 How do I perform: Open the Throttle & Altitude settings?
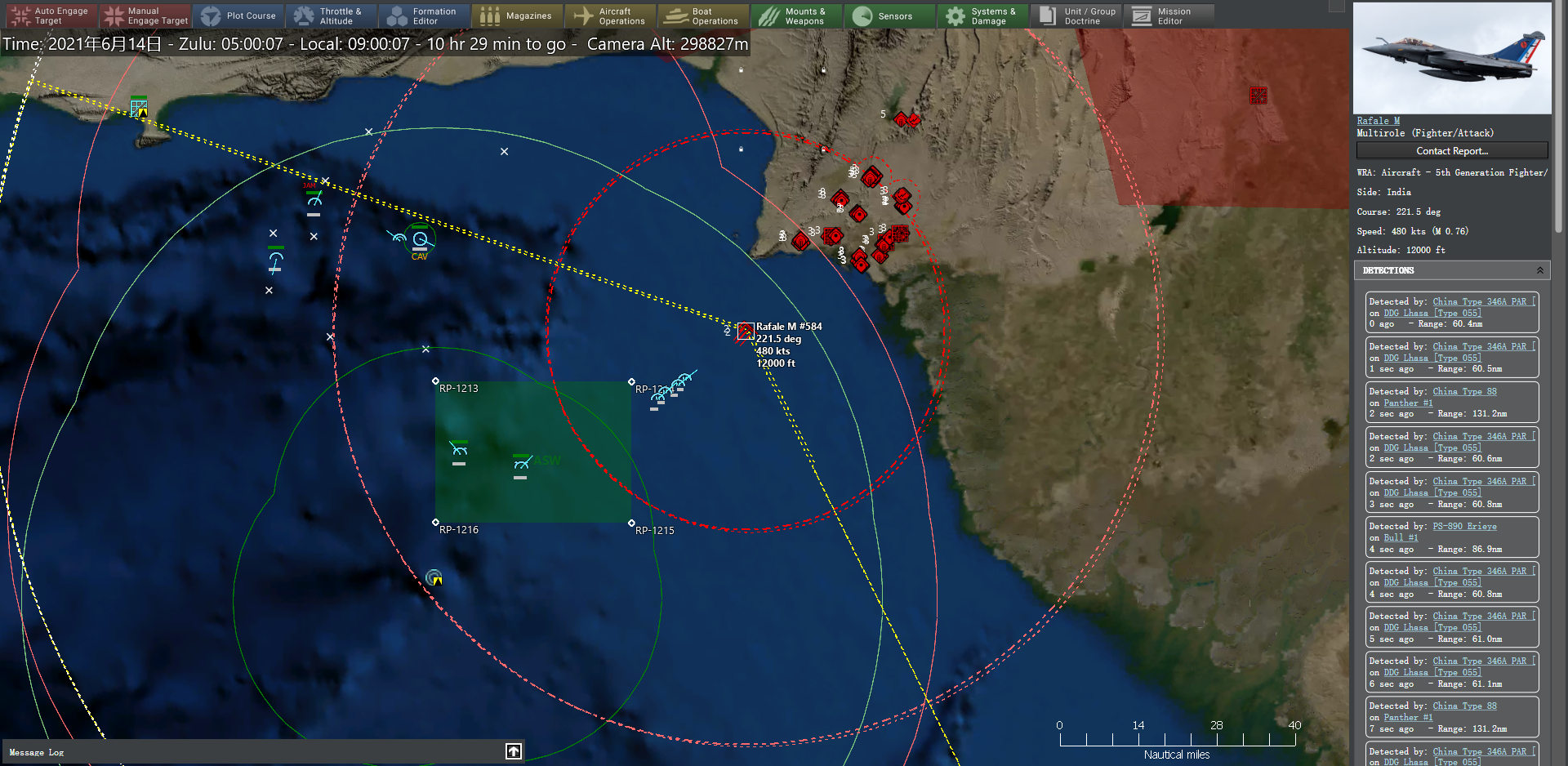(331, 16)
